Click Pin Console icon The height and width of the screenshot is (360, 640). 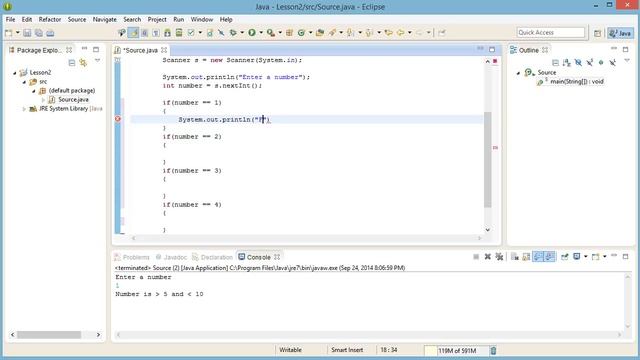(564, 257)
